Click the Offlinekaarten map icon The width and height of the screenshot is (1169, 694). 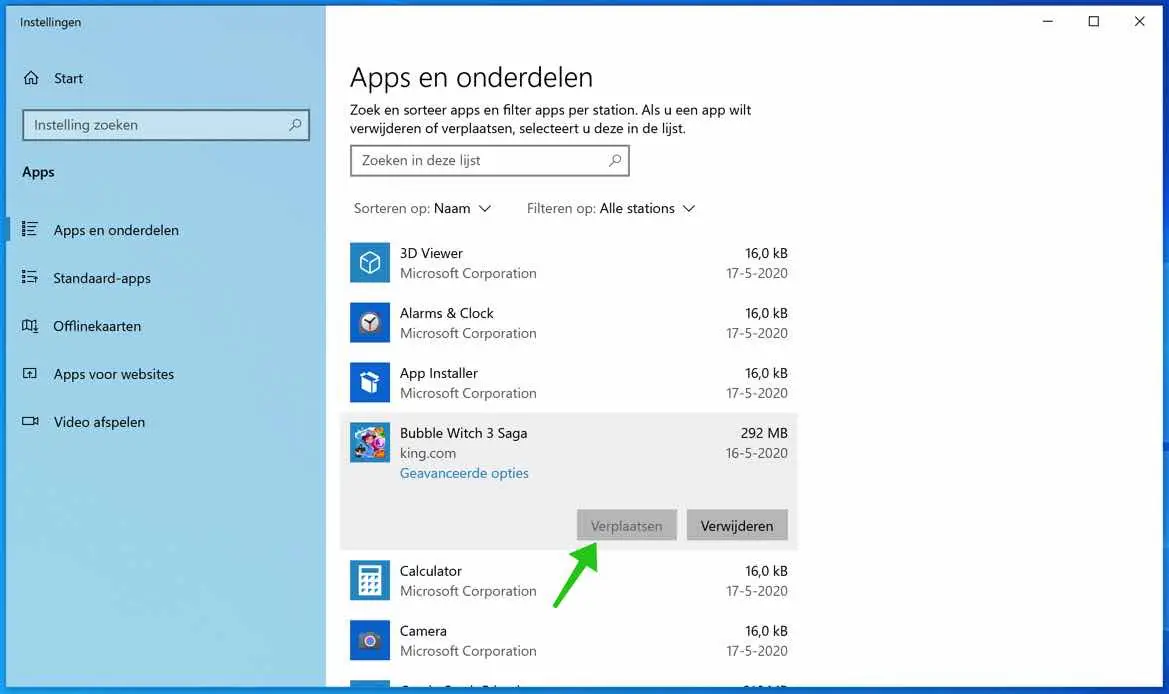point(30,326)
